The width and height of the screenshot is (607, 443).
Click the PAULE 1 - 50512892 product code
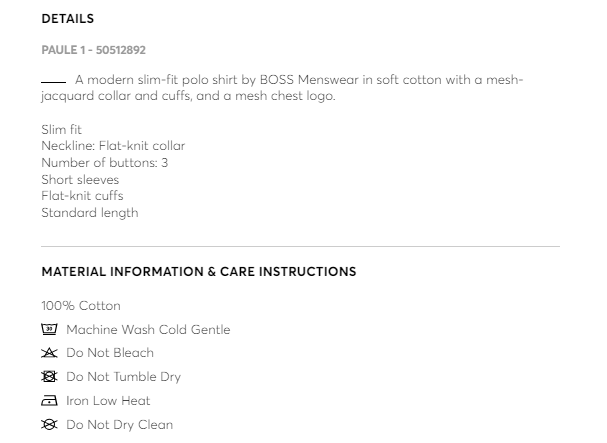[x=93, y=50]
